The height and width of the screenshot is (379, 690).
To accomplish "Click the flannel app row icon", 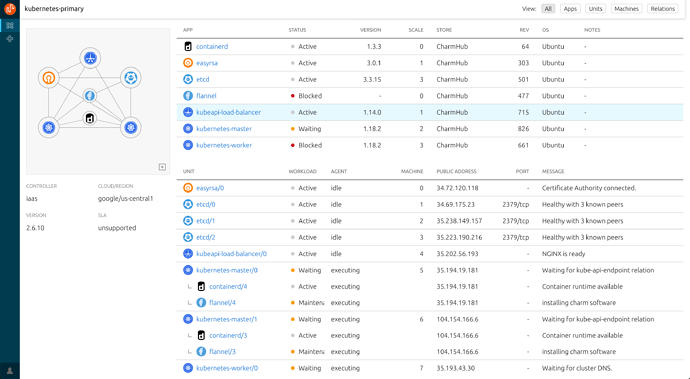I will pyautogui.click(x=188, y=96).
